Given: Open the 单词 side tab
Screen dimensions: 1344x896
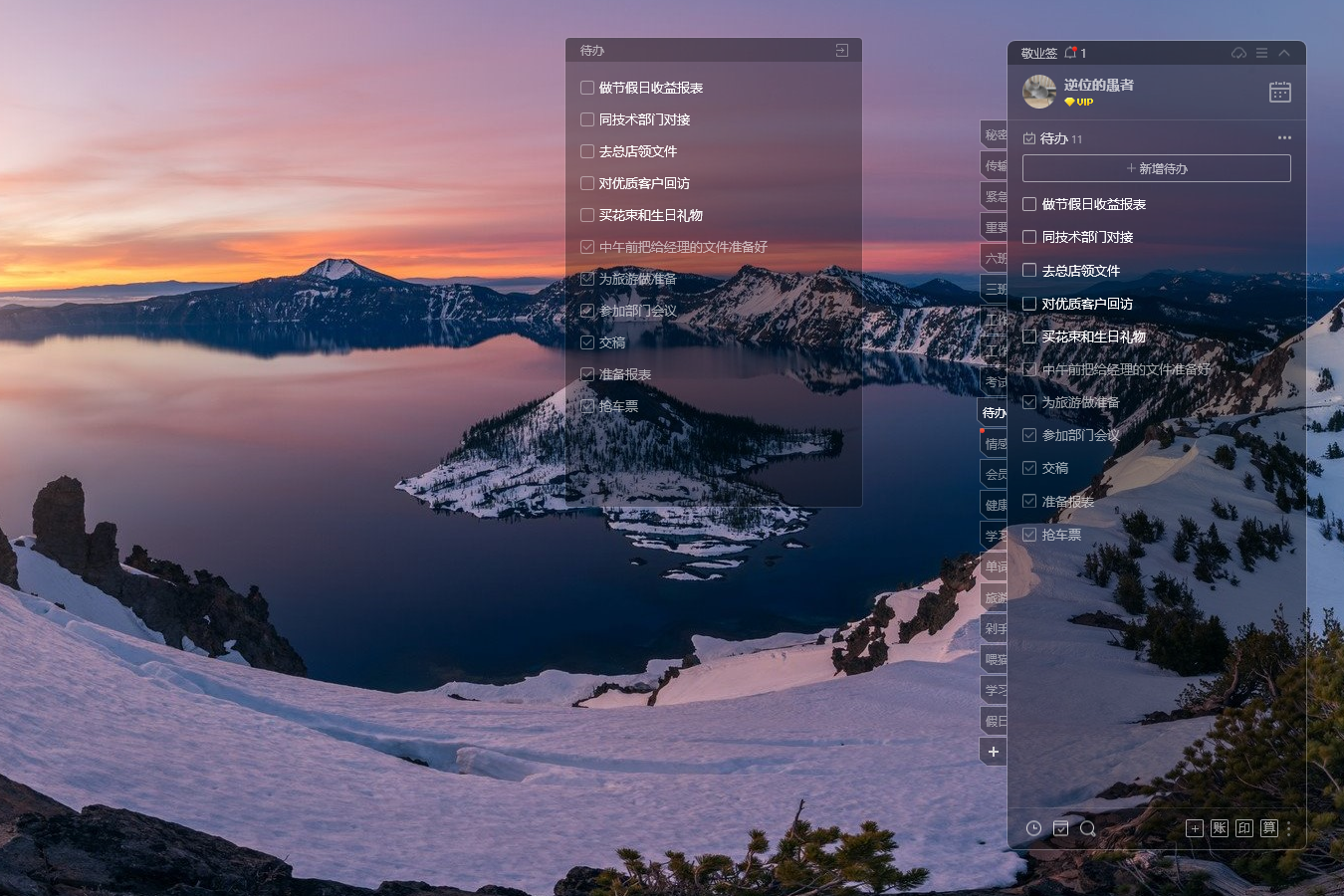Looking at the screenshot, I should [x=994, y=566].
